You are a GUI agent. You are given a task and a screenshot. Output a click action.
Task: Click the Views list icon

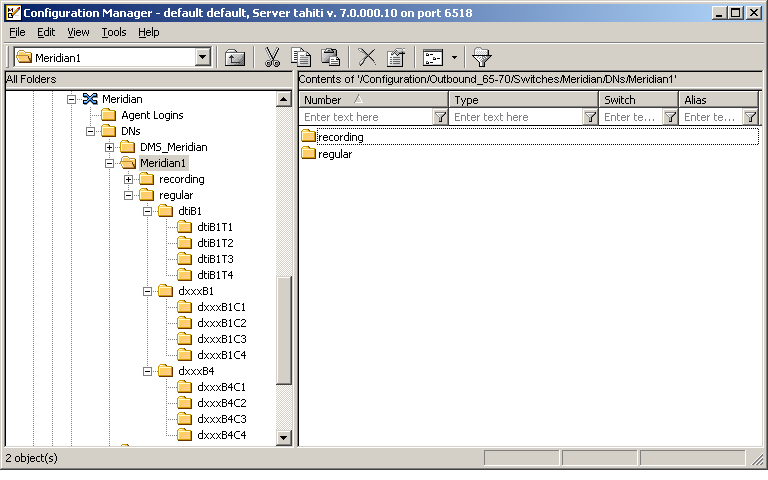click(x=433, y=58)
